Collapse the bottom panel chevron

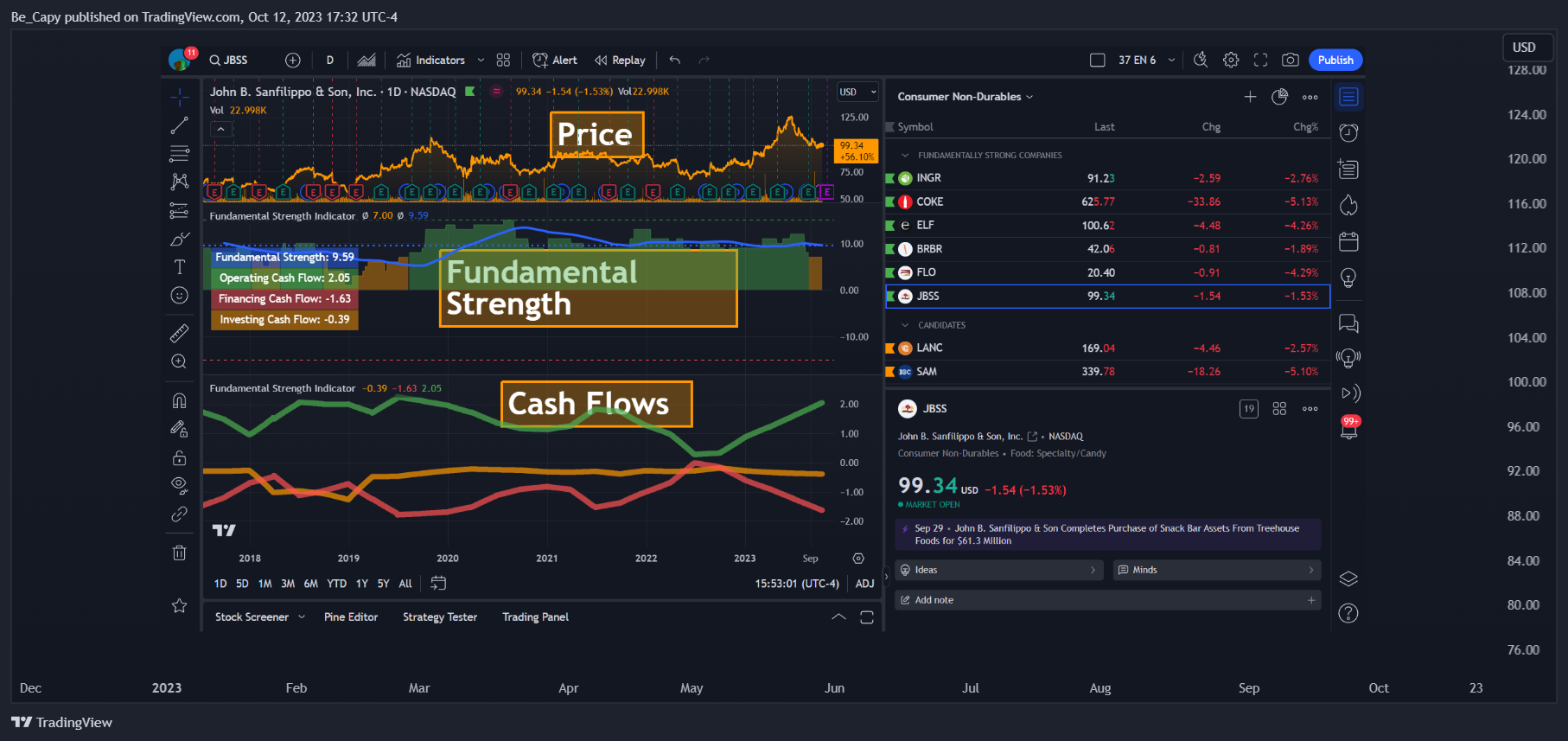tap(838, 617)
